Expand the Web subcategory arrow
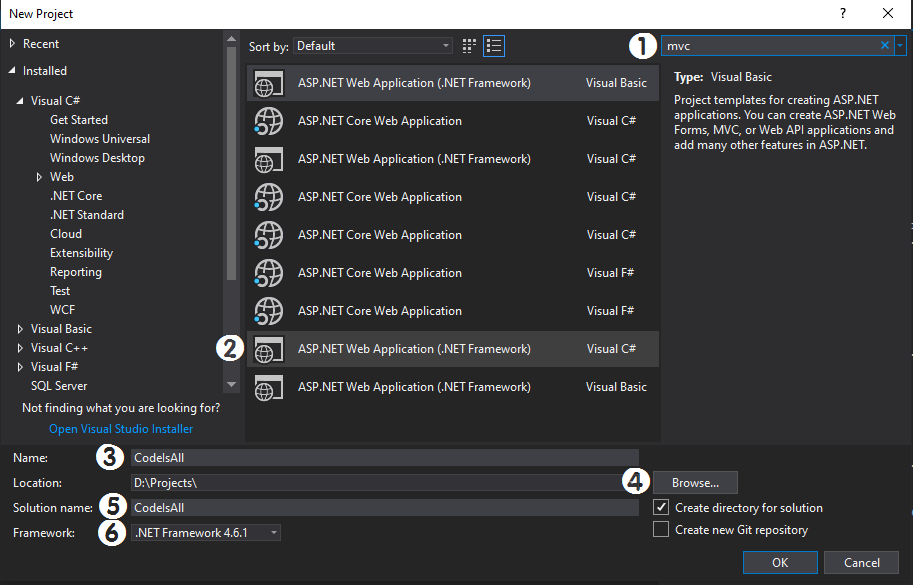913x585 pixels. coord(39,177)
